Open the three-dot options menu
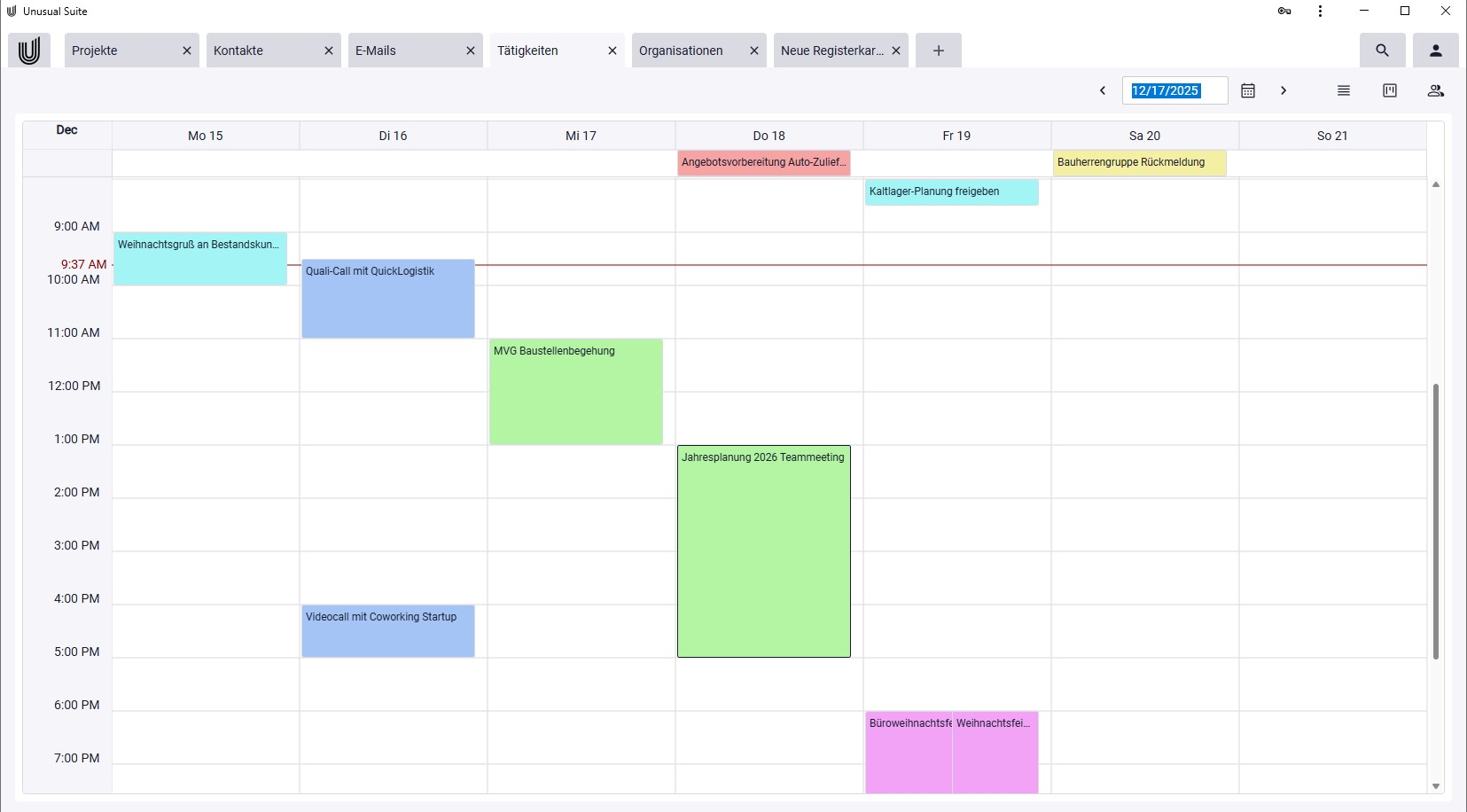 point(1320,12)
